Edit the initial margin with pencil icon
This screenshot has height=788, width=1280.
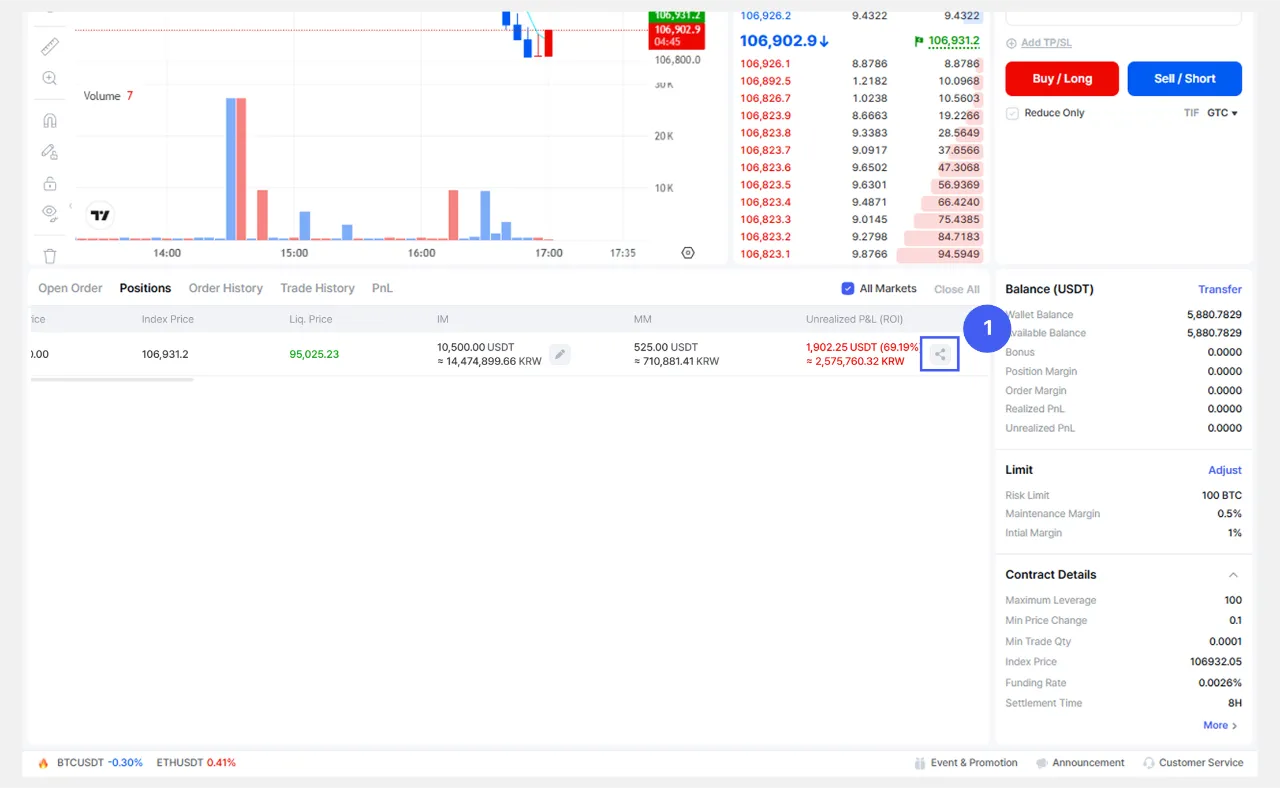click(x=560, y=354)
